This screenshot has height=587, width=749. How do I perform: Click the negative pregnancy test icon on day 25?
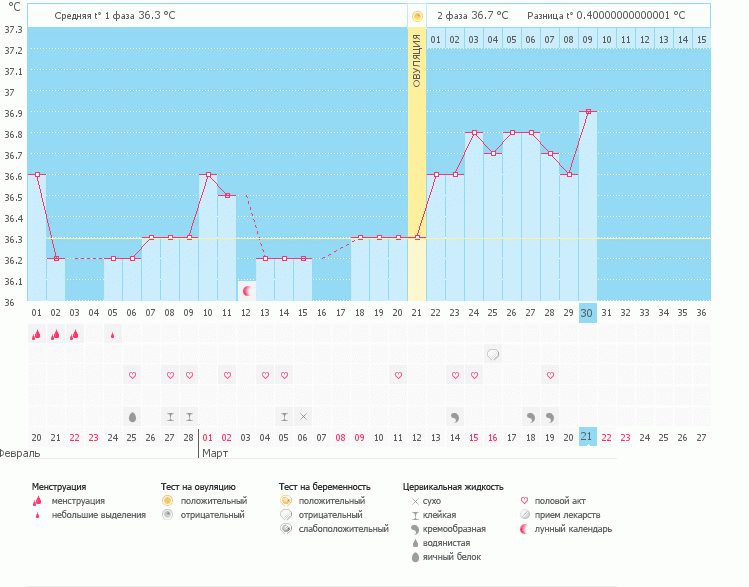[493, 354]
